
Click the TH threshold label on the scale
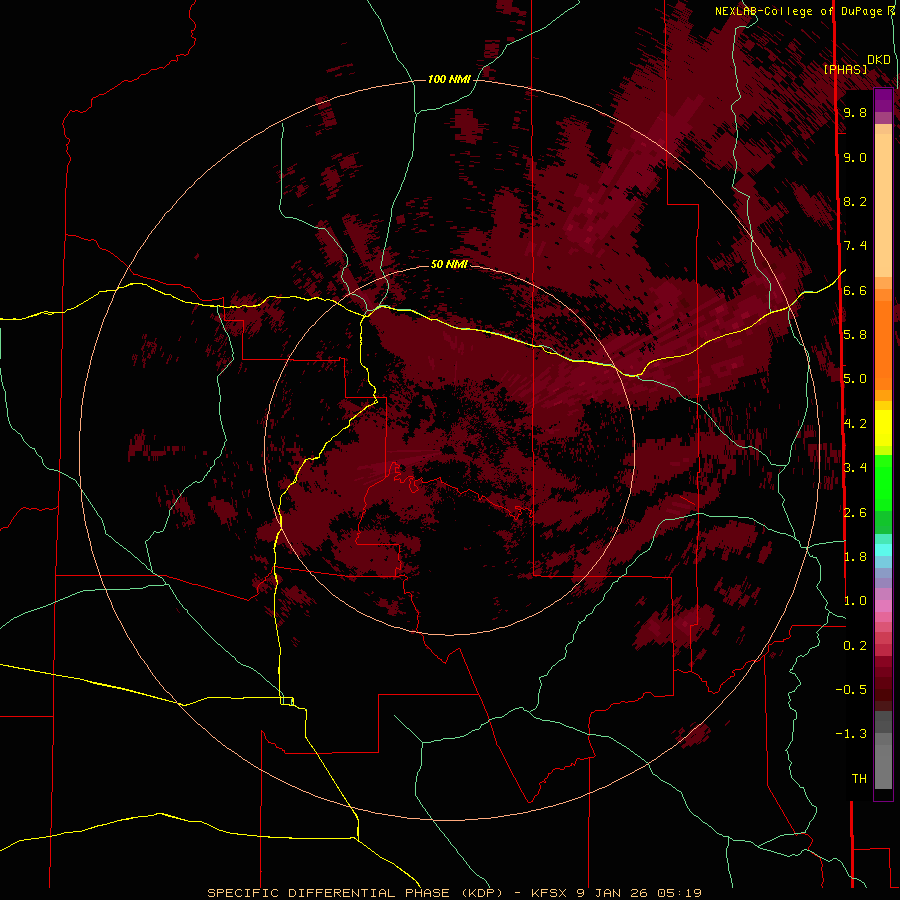pos(859,779)
